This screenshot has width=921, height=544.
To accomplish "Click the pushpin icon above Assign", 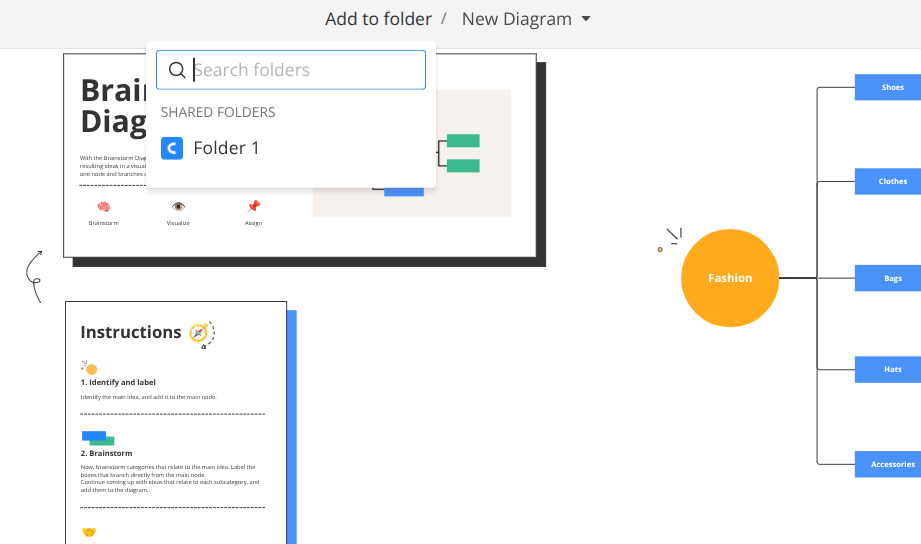I will point(253,207).
